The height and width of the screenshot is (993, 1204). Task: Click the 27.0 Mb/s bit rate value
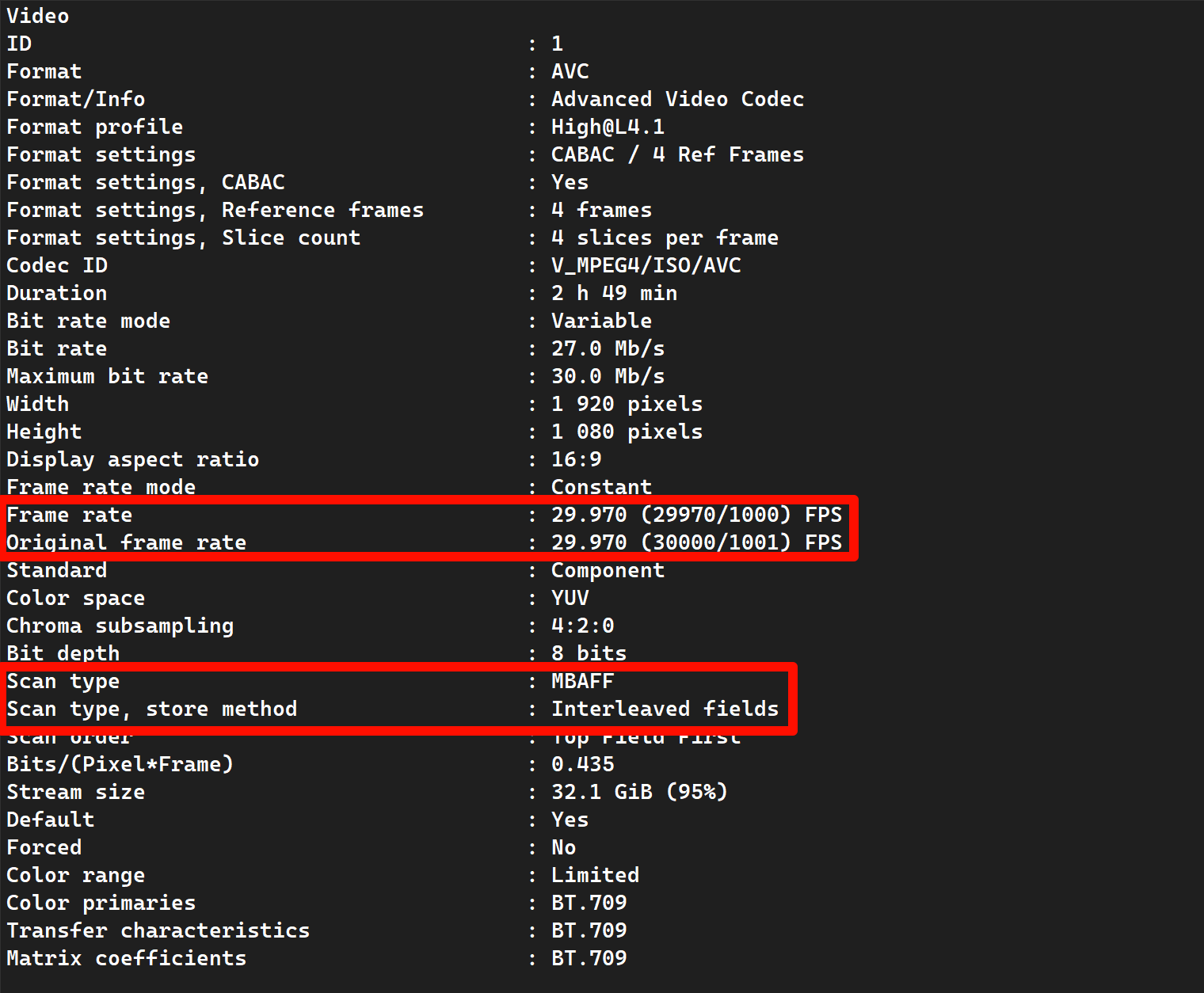(x=608, y=348)
